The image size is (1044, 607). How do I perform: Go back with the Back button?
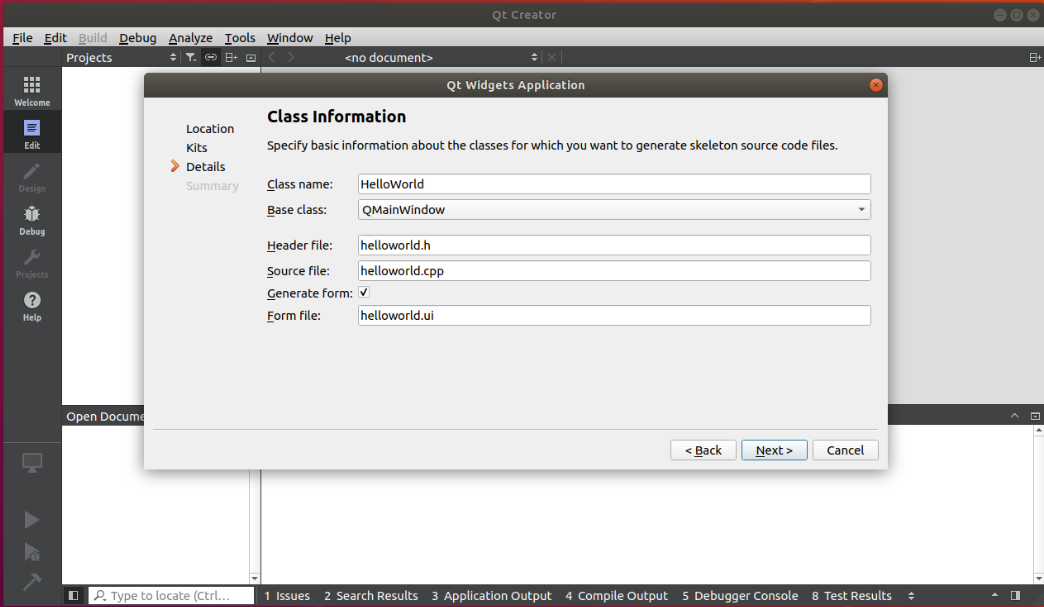coord(703,450)
